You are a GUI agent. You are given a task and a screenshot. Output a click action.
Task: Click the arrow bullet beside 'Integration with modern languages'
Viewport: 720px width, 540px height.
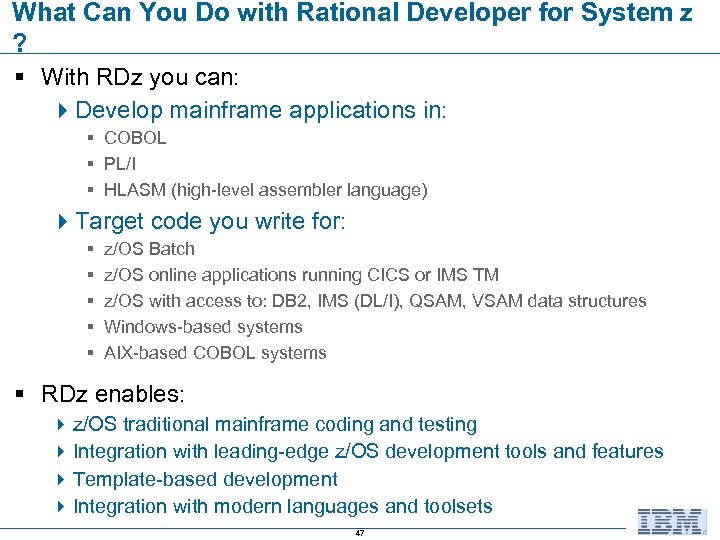pyautogui.click(x=61, y=506)
